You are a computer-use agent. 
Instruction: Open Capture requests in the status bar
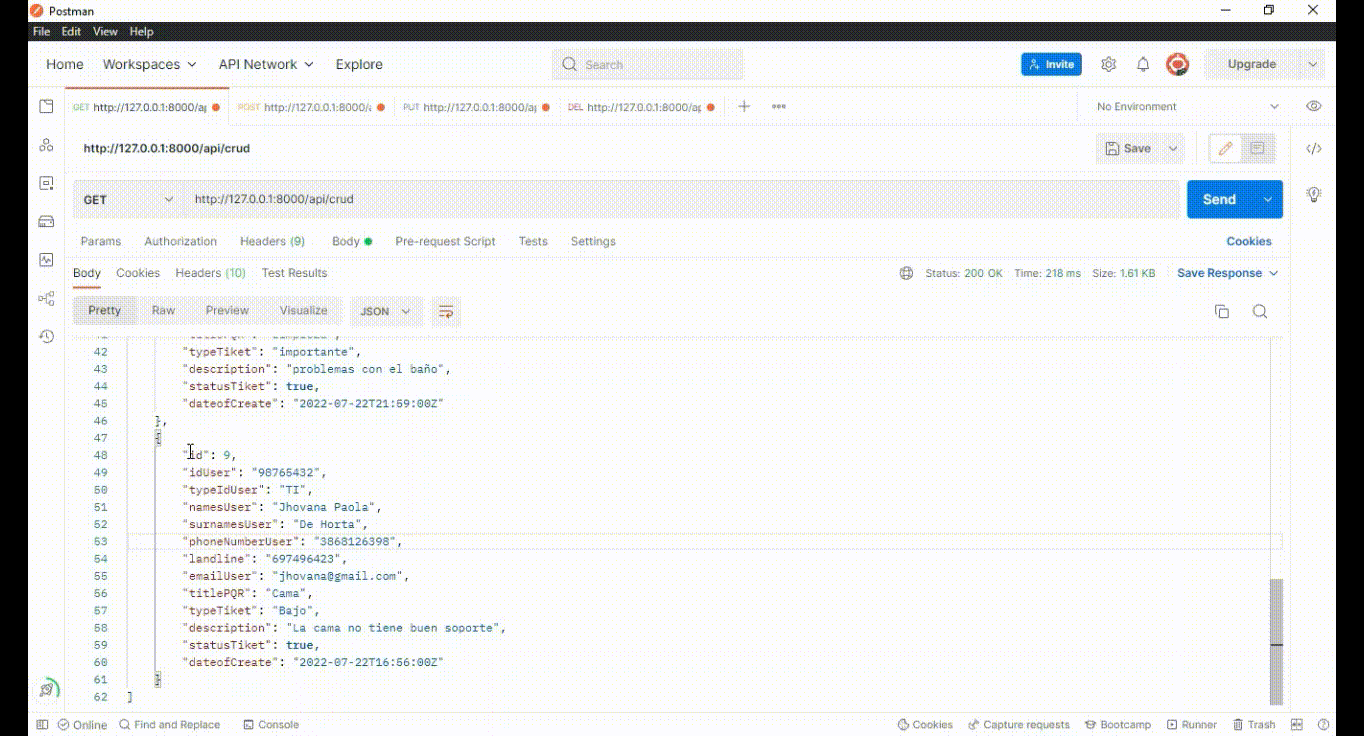(1019, 725)
